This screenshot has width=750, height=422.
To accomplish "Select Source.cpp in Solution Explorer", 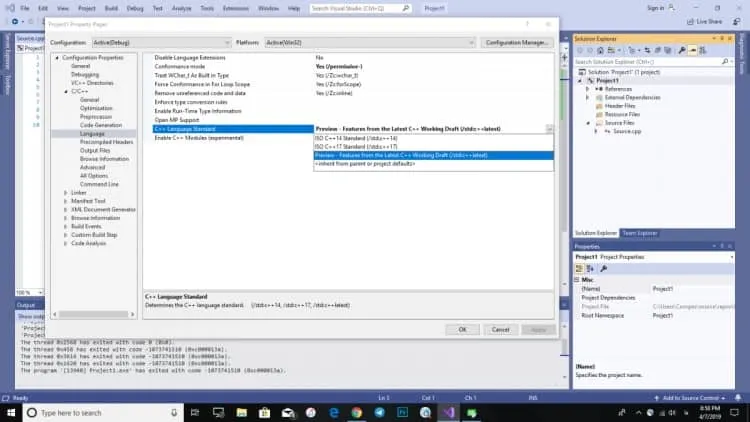I will pyautogui.click(x=627, y=131).
